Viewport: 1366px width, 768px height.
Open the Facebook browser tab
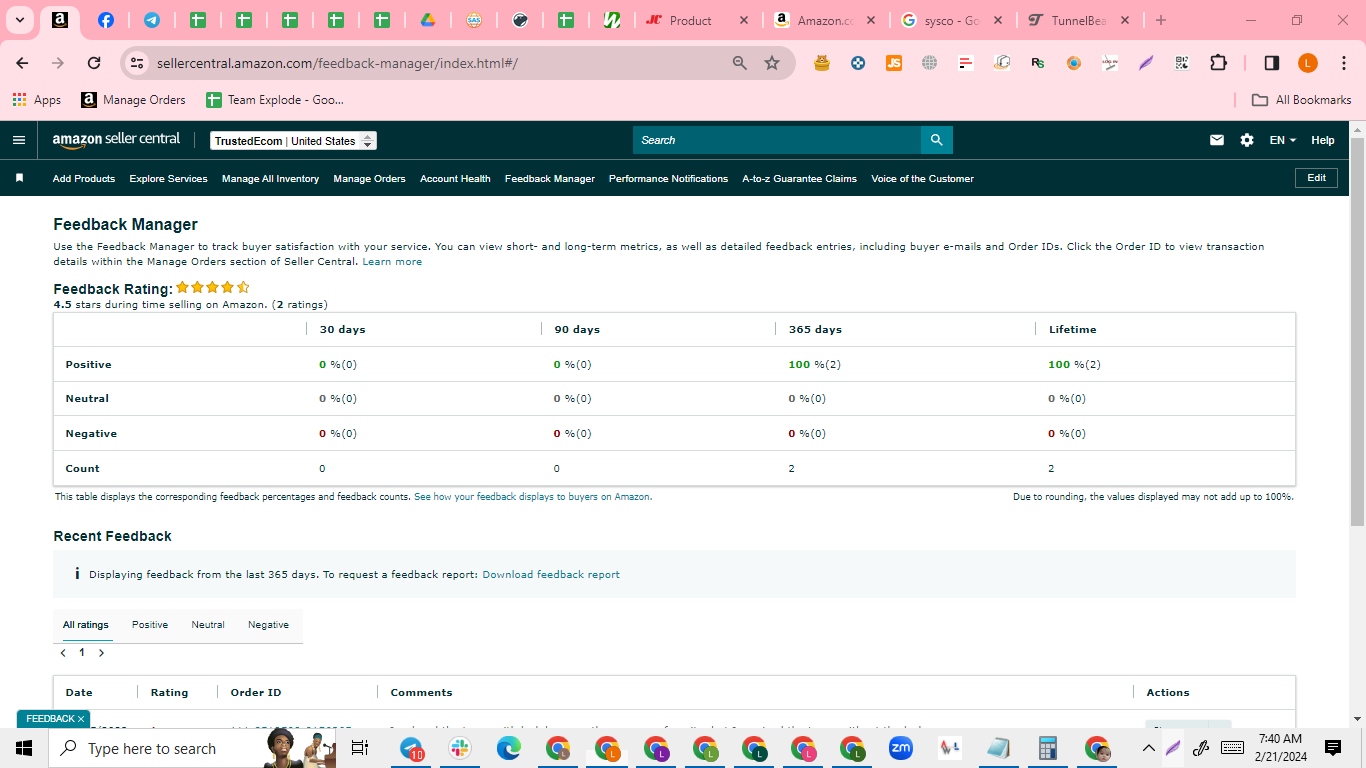[x=105, y=20]
